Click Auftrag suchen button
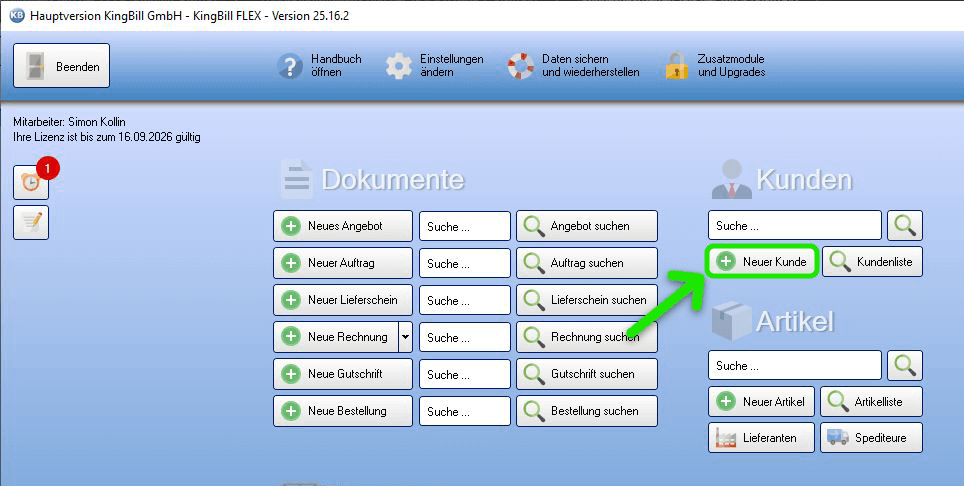Image resolution: width=964 pixels, height=486 pixels. [x=587, y=263]
